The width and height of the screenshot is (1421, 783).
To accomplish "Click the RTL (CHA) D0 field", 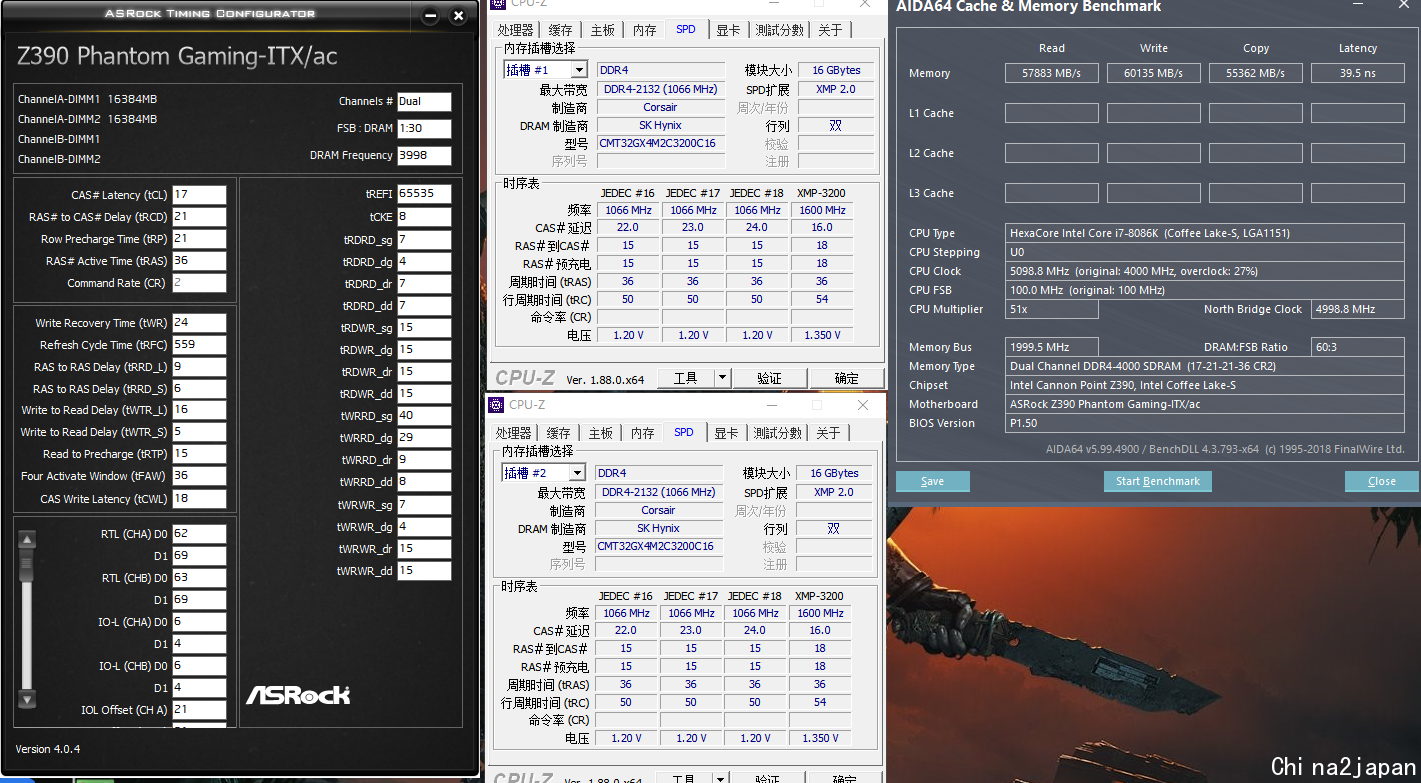I will [199, 534].
